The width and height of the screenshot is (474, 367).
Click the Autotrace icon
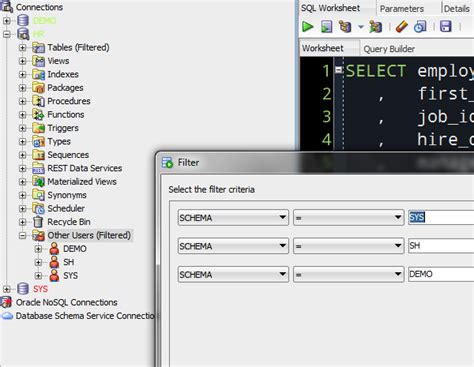[375, 27]
